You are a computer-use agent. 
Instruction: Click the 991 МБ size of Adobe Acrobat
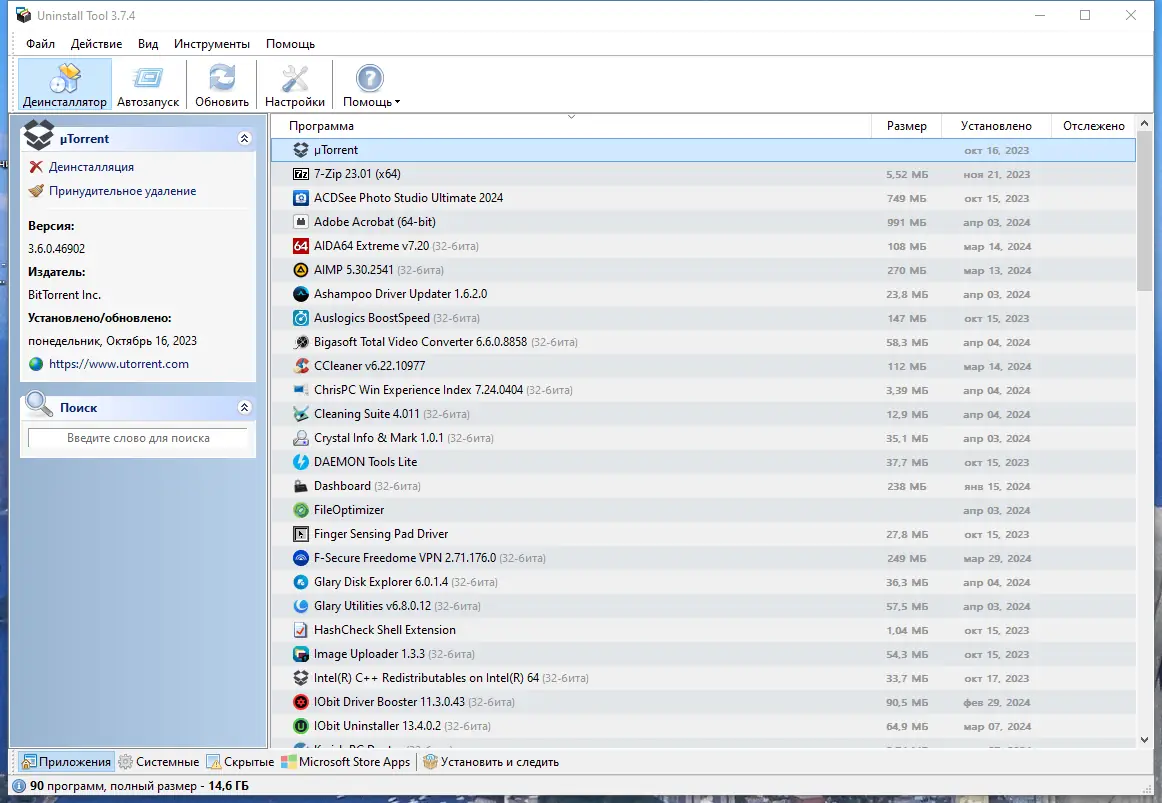point(907,222)
